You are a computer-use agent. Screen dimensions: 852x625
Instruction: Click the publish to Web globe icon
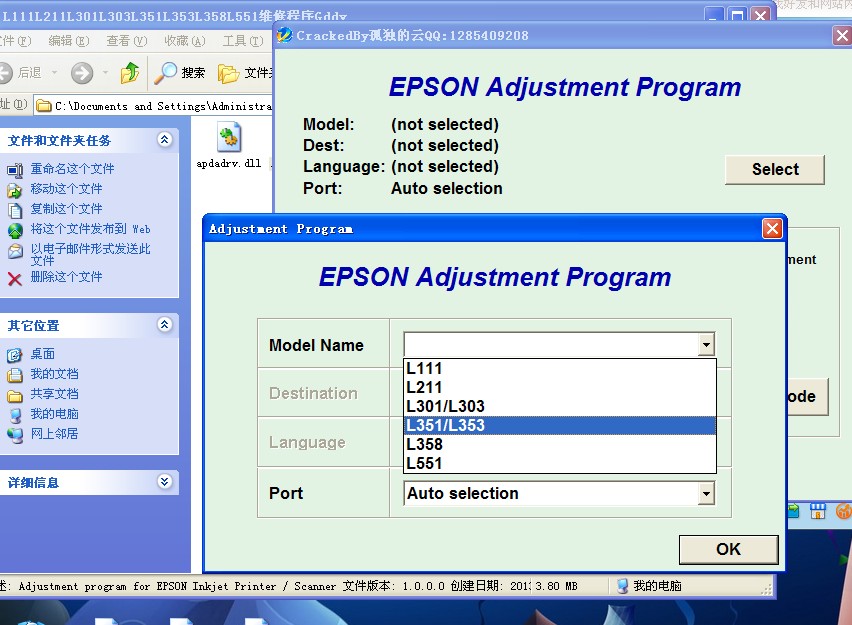15,230
